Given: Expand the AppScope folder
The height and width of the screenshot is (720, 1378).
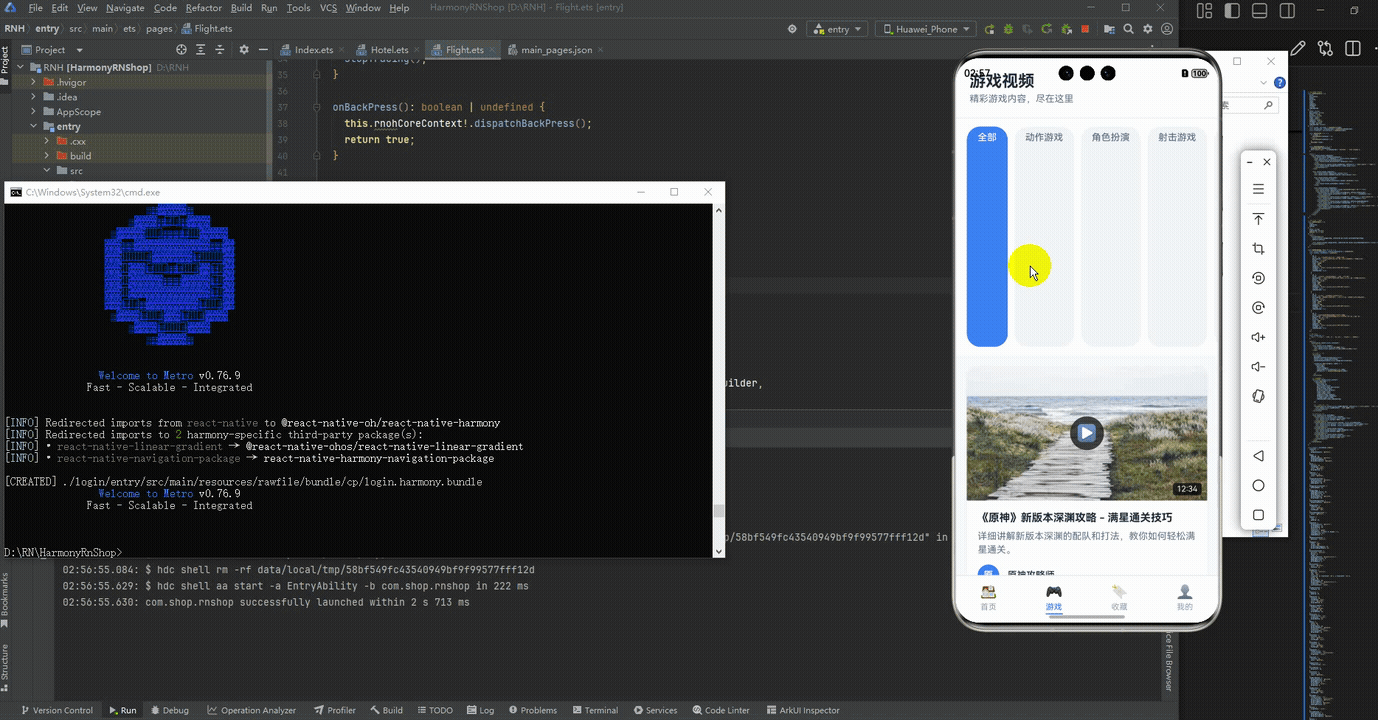Looking at the screenshot, I should pos(33,112).
